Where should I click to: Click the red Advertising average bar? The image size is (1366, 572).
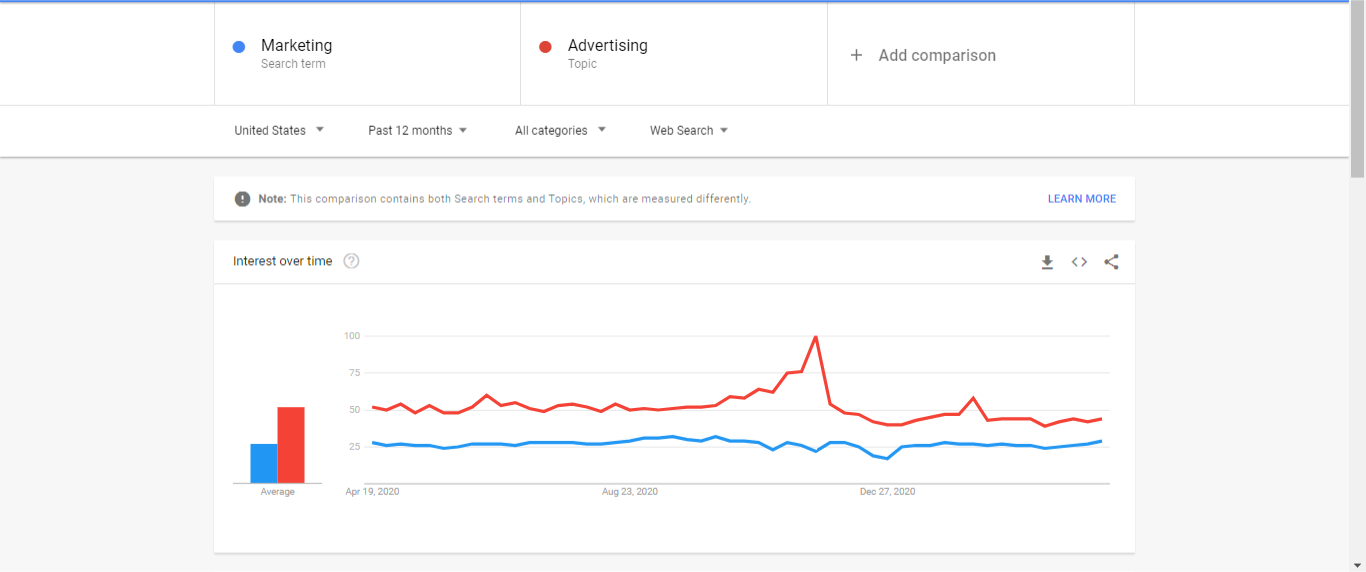(291, 445)
